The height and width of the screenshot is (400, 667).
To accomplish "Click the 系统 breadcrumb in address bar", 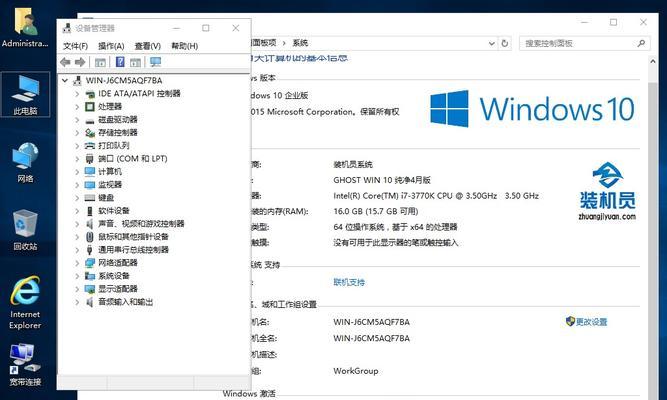I will coord(300,43).
